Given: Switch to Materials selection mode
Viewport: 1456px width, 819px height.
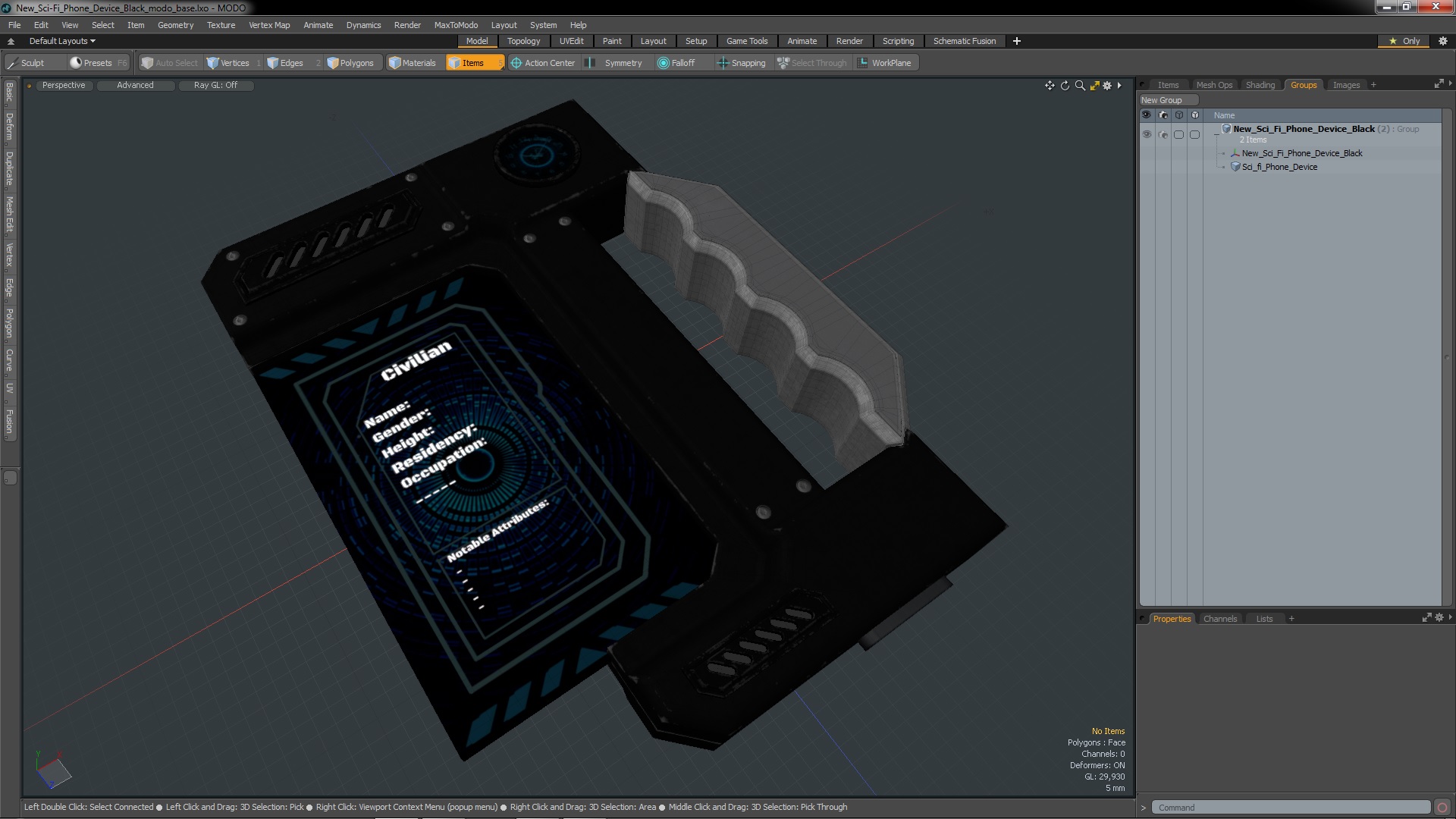Looking at the screenshot, I should [x=413, y=63].
